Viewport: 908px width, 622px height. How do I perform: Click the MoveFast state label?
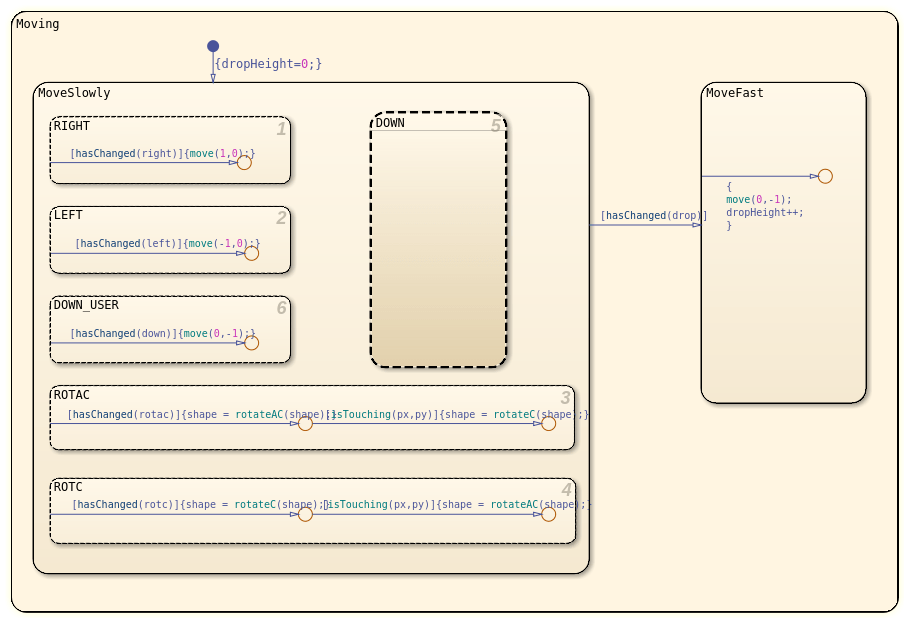[734, 93]
